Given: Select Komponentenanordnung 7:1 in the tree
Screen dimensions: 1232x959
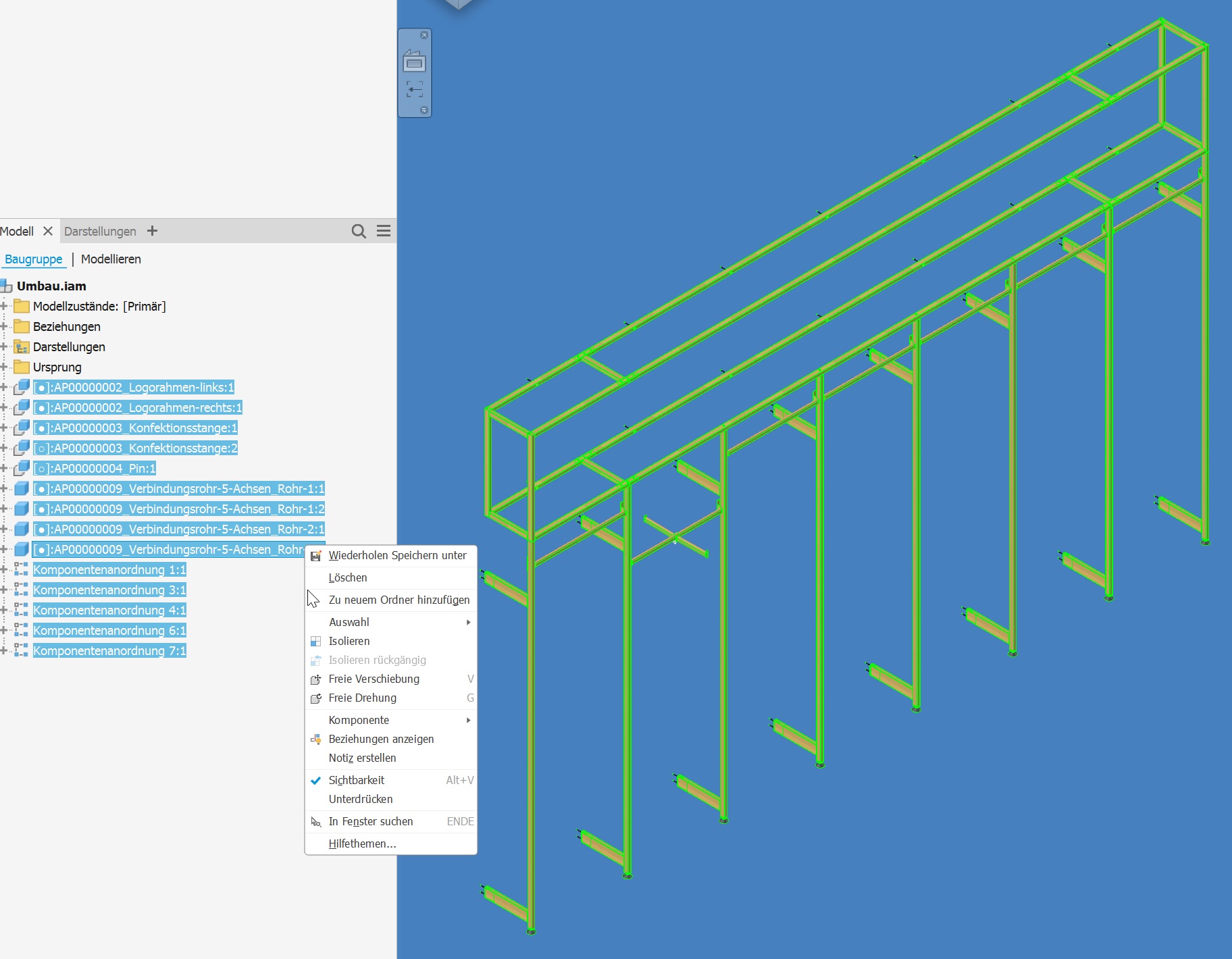Looking at the screenshot, I should tap(110, 650).
